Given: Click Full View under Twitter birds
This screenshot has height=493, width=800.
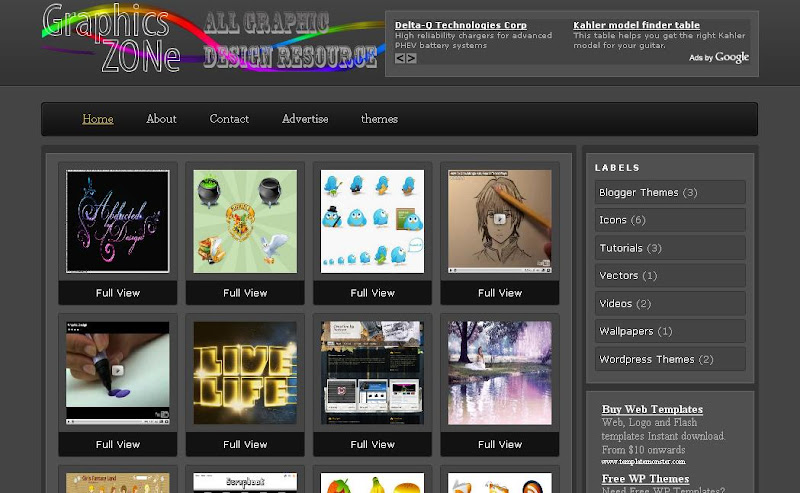Looking at the screenshot, I should (372, 293).
